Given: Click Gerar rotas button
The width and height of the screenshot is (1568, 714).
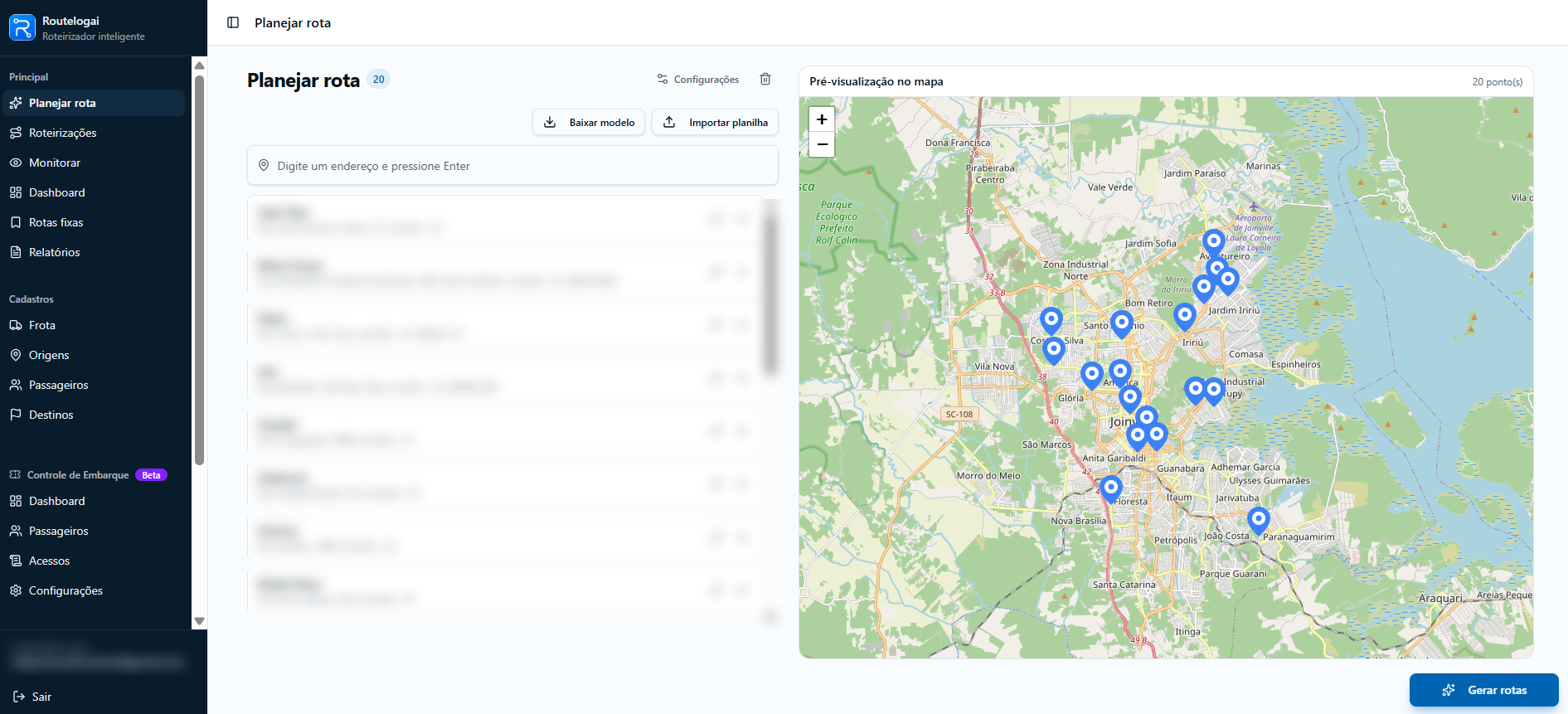Looking at the screenshot, I should coord(1484,690).
